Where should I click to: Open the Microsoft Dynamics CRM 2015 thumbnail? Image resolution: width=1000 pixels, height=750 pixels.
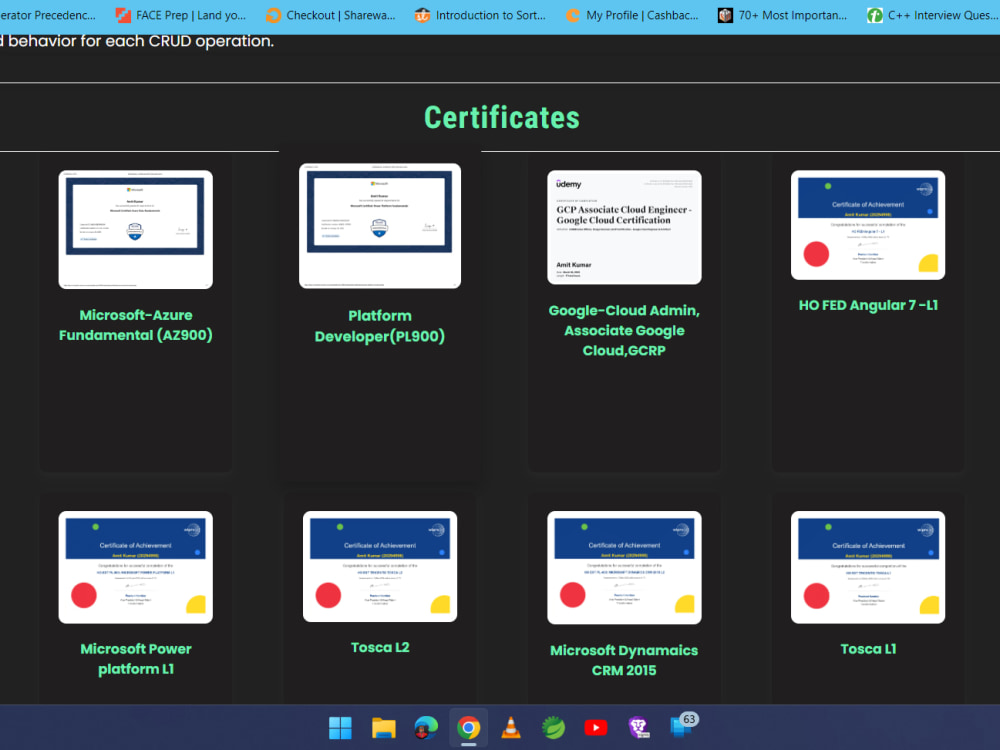(x=624, y=568)
